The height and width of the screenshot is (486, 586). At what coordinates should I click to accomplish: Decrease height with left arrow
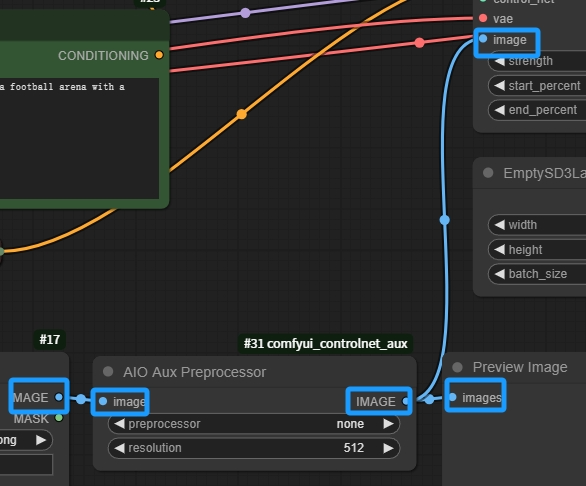point(500,249)
